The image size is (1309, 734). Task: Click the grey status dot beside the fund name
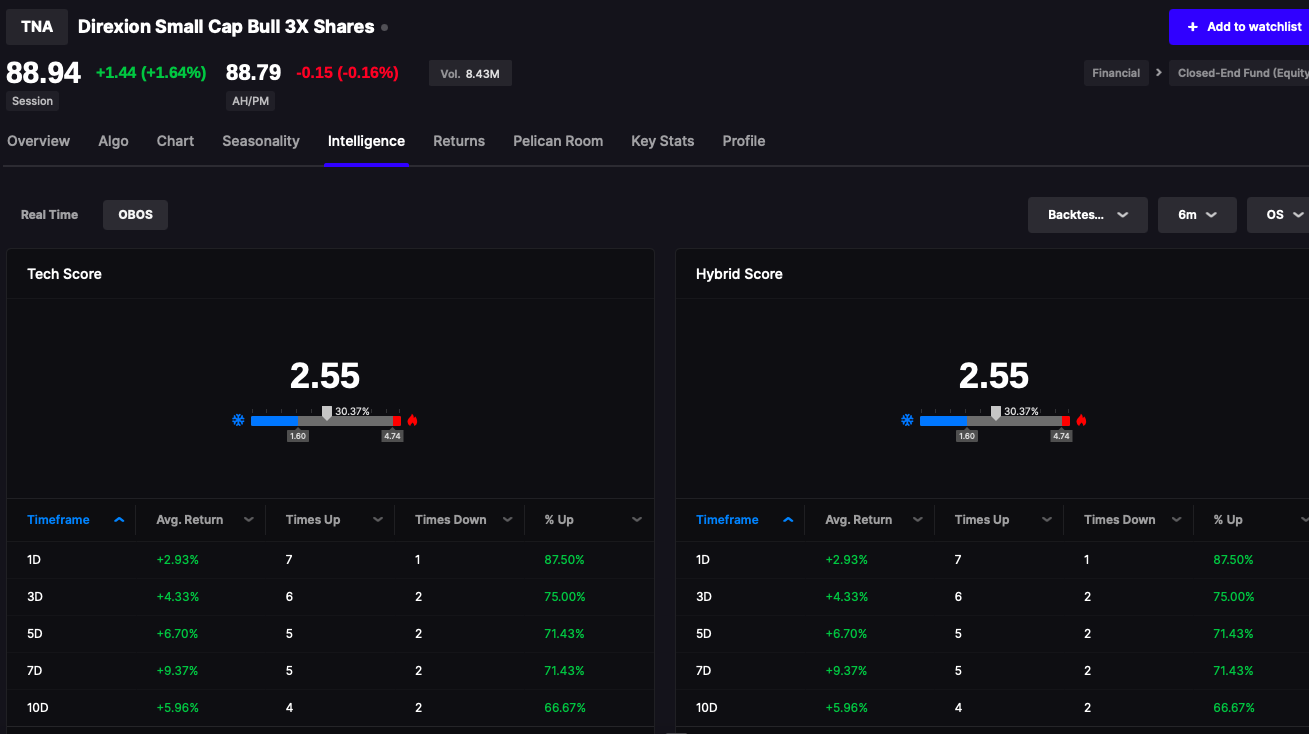(x=384, y=28)
